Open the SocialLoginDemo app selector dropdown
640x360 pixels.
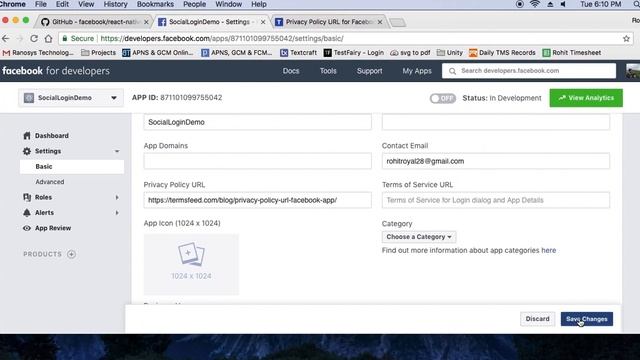[x=71, y=98]
